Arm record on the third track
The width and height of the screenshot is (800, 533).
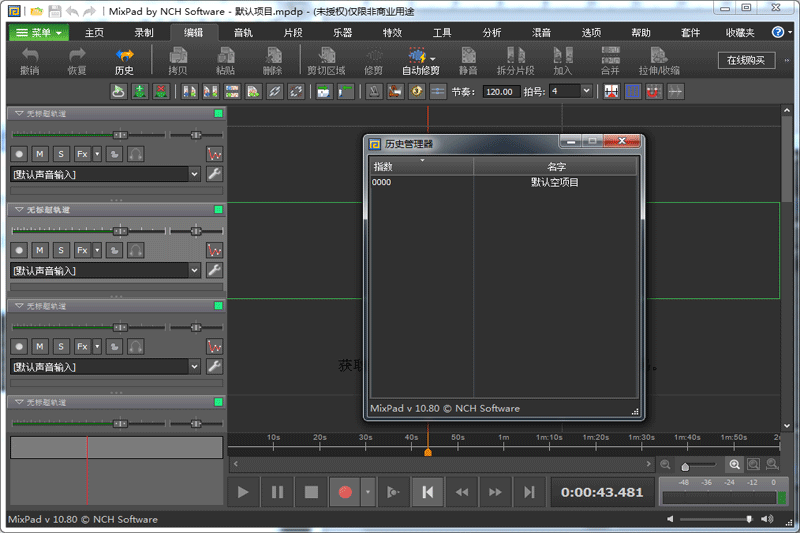(19, 346)
